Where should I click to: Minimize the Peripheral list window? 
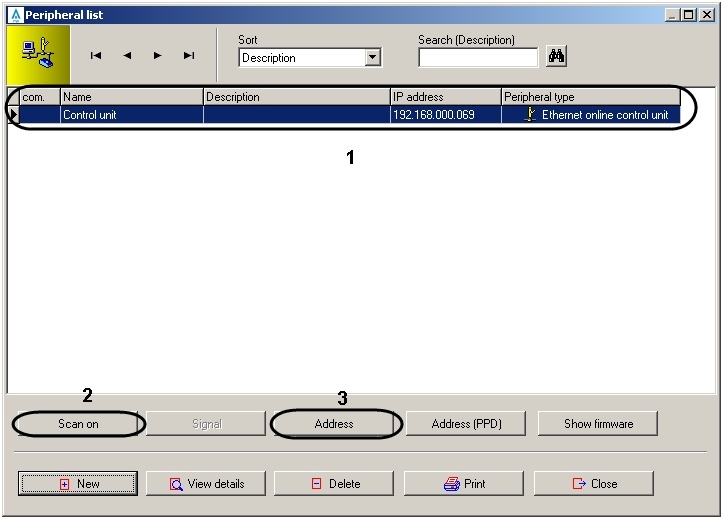[672, 15]
